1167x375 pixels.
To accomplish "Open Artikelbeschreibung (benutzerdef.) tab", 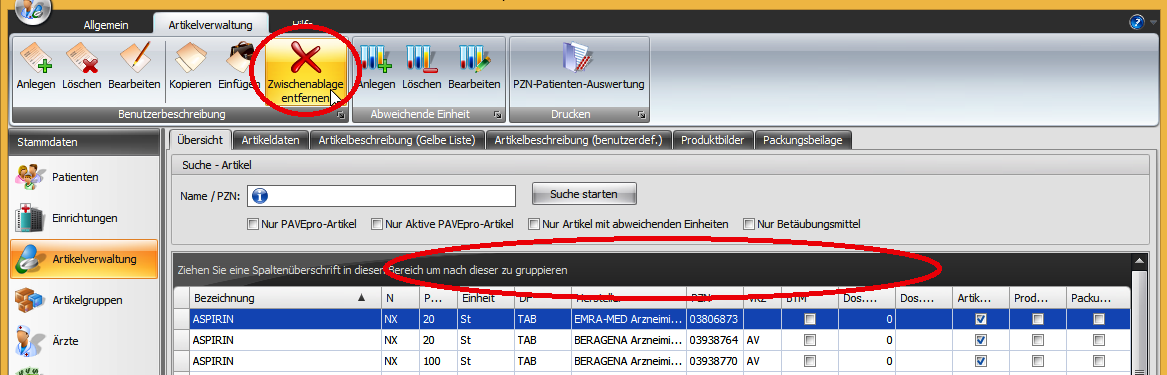I will 578,140.
